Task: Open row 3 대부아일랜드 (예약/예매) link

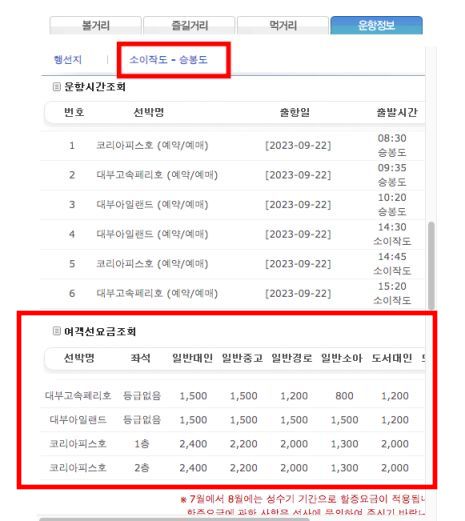Action: coord(152,204)
